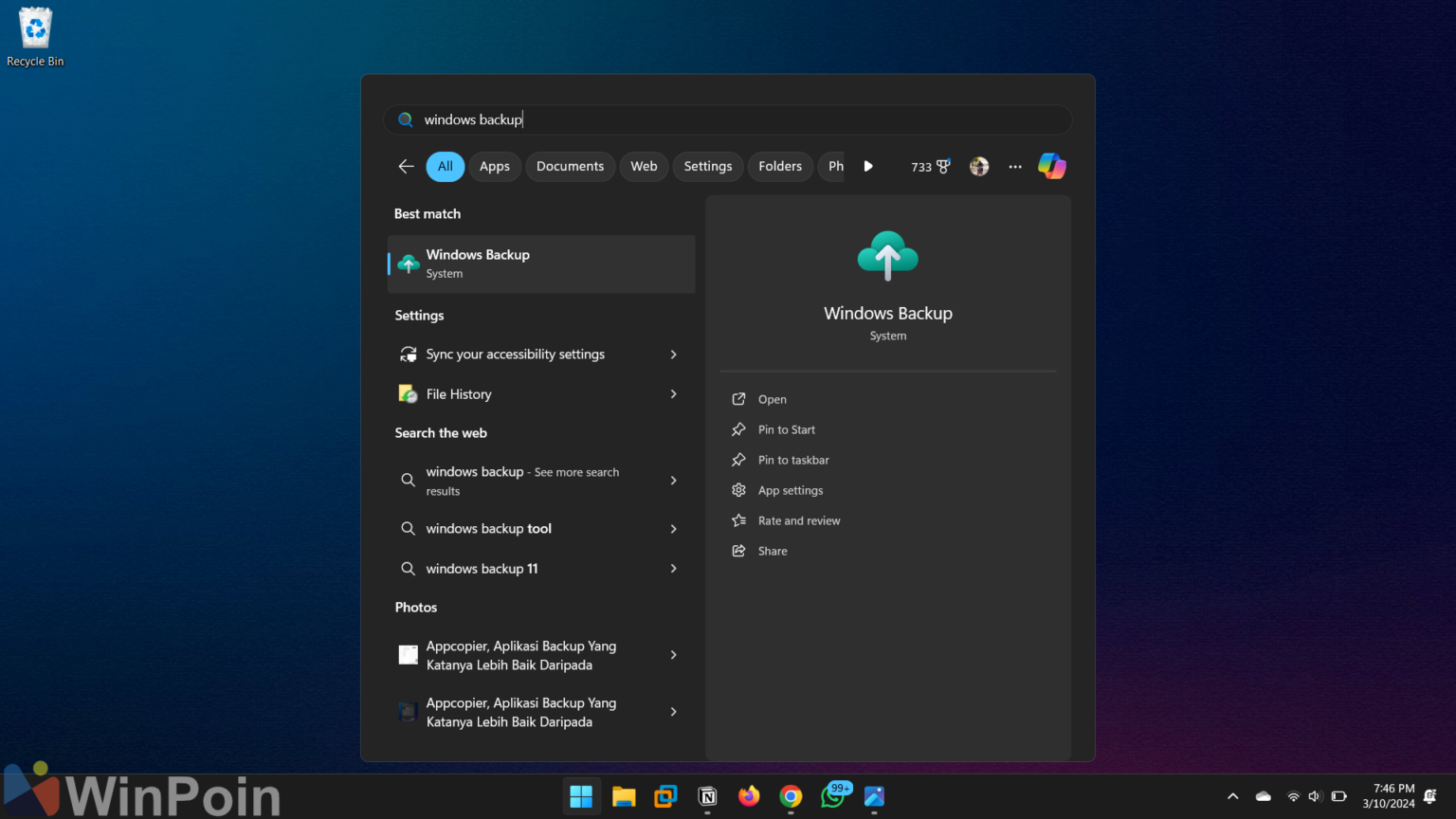Click the Start button

pyautogui.click(x=581, y=797)
